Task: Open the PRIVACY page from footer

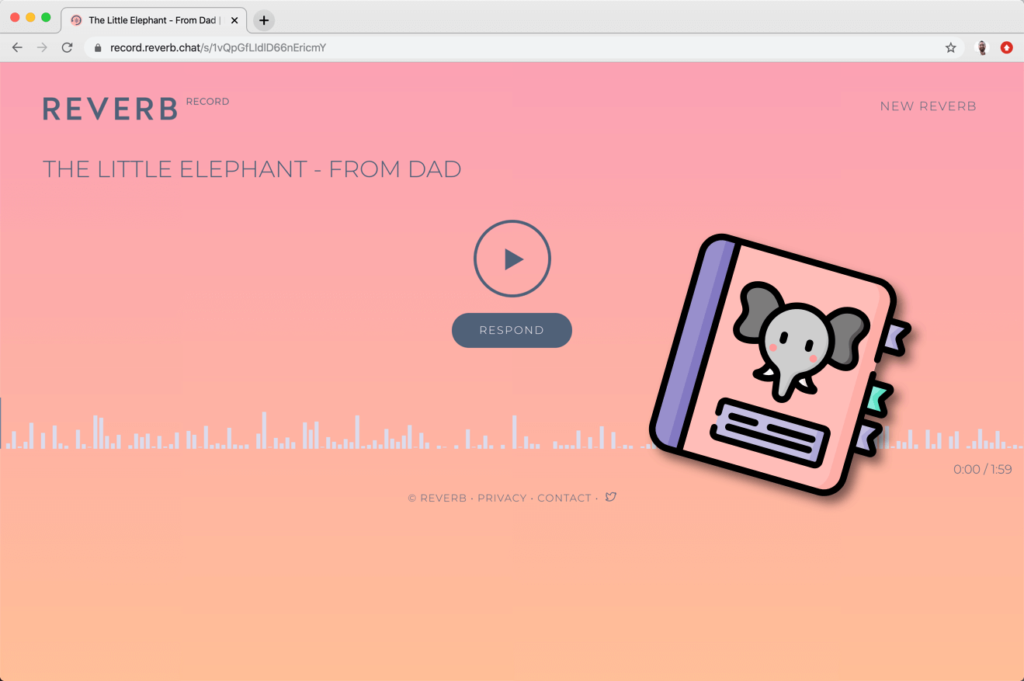Action: tap(502, 497)
